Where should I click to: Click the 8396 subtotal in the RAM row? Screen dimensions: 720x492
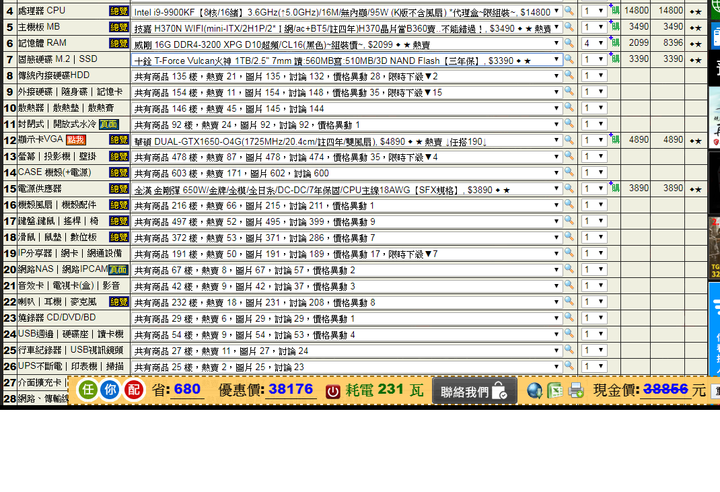click(x=673, y=43)
